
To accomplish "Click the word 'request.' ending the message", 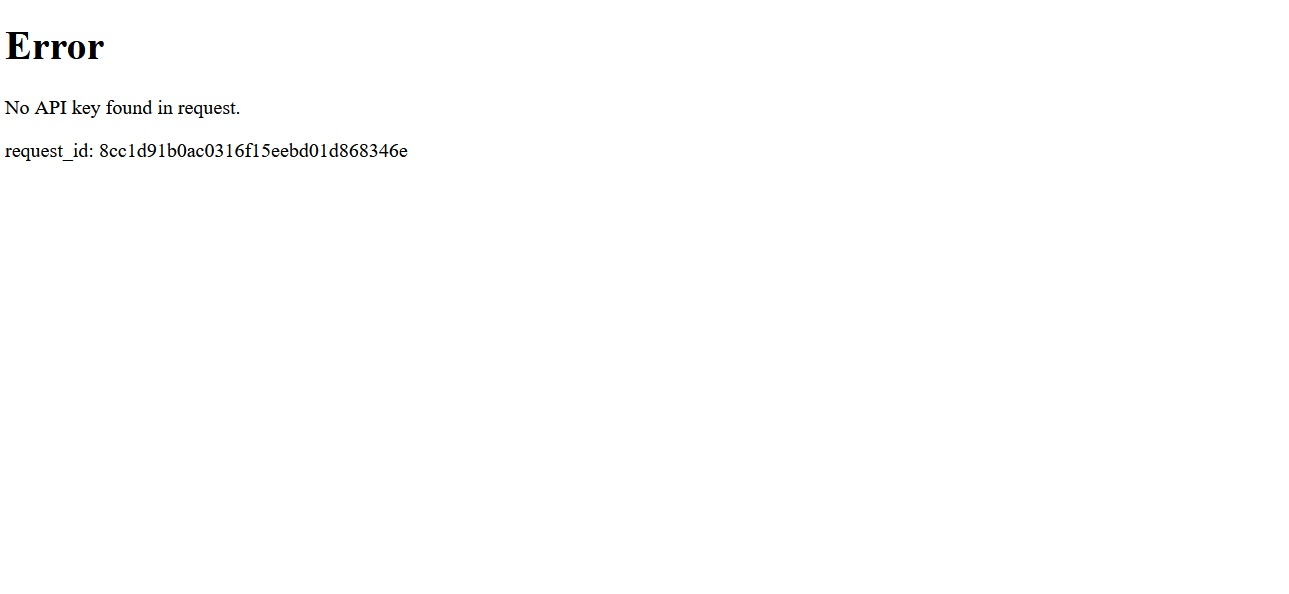I will pyautogui.click(x=209, y=108).
